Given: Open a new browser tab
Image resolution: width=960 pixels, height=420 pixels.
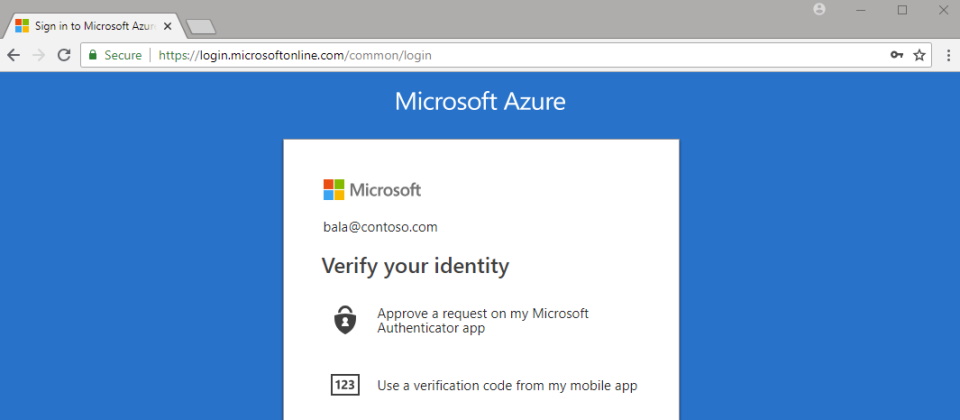Looking at the screenshot, I should [x=201, y=27].
